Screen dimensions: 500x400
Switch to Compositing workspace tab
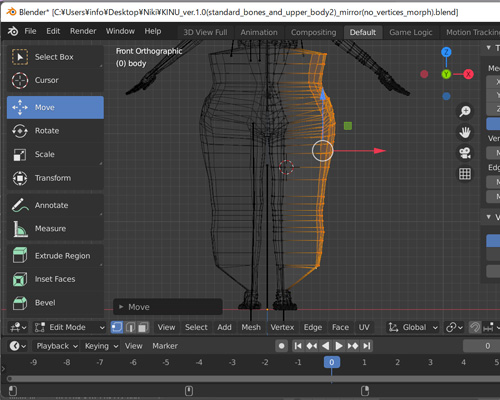pyautogui.click(x=313, y=32)
